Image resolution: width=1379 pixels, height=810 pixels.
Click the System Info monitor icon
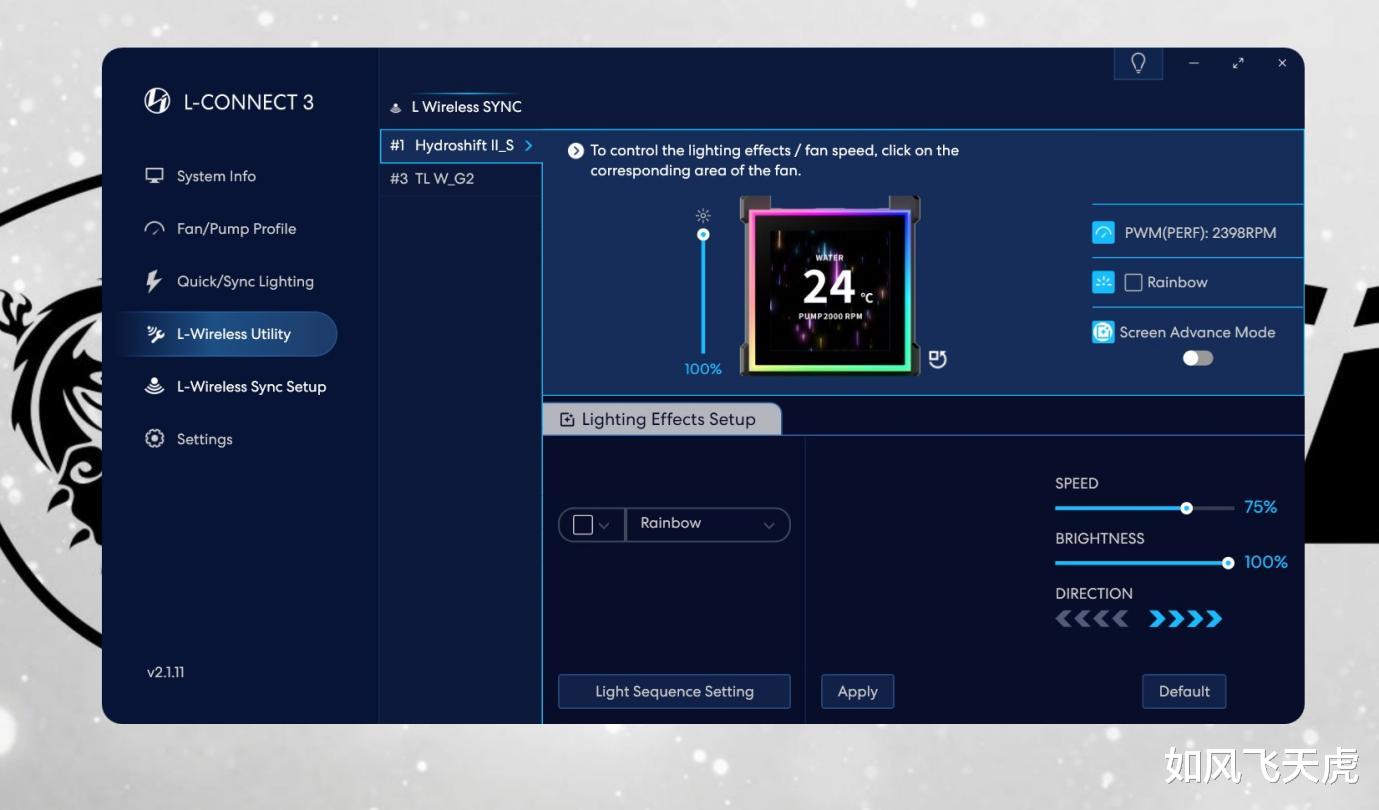(154, 176)
